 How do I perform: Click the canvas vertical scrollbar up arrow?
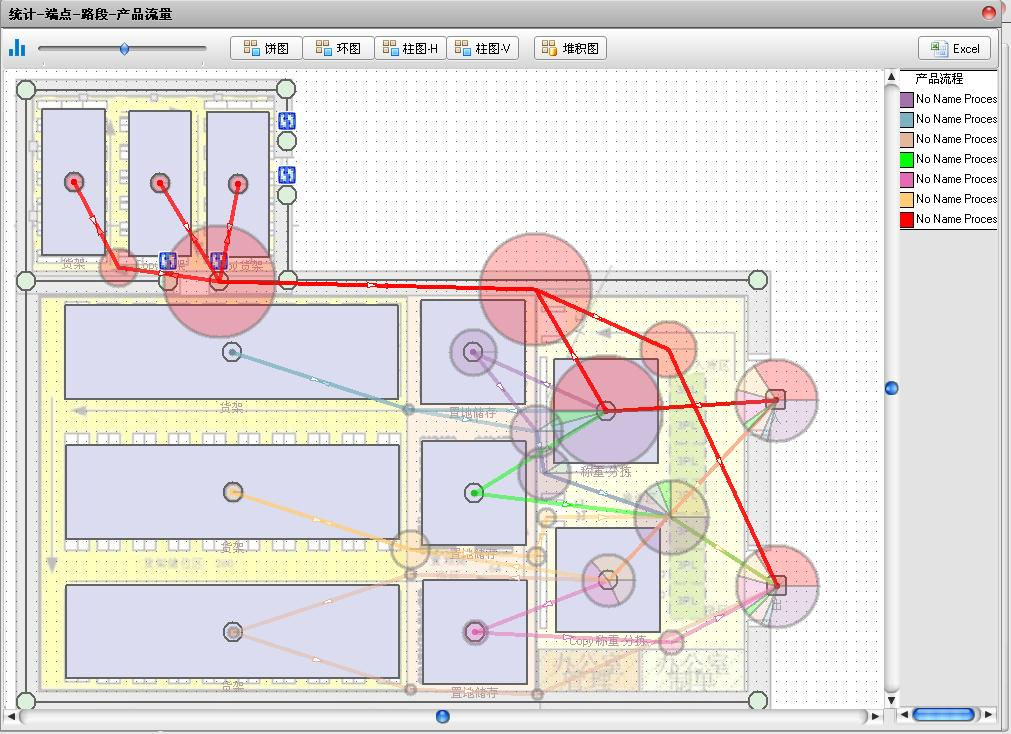[x=891, y=77]
